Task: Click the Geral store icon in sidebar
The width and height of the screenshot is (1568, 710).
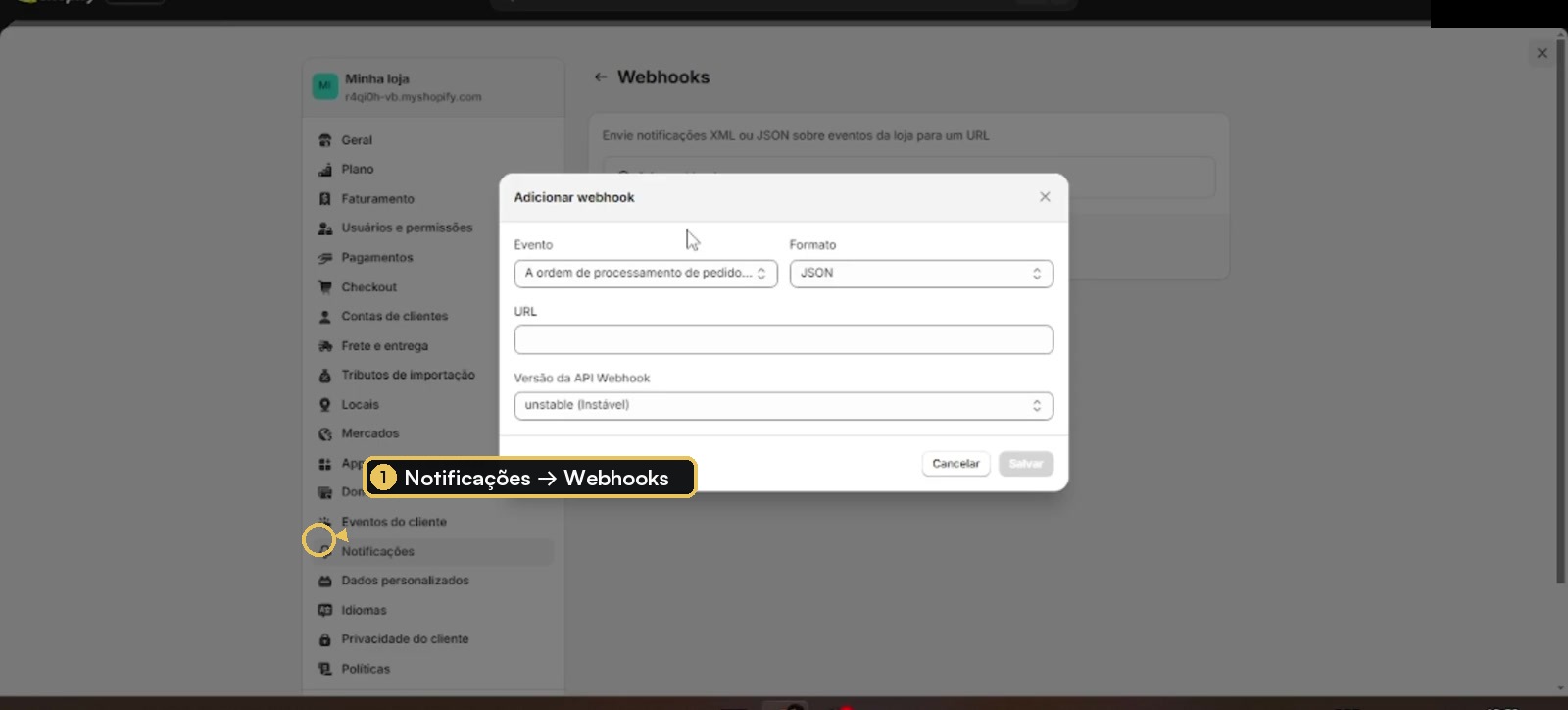Action: tap(325, 140)
